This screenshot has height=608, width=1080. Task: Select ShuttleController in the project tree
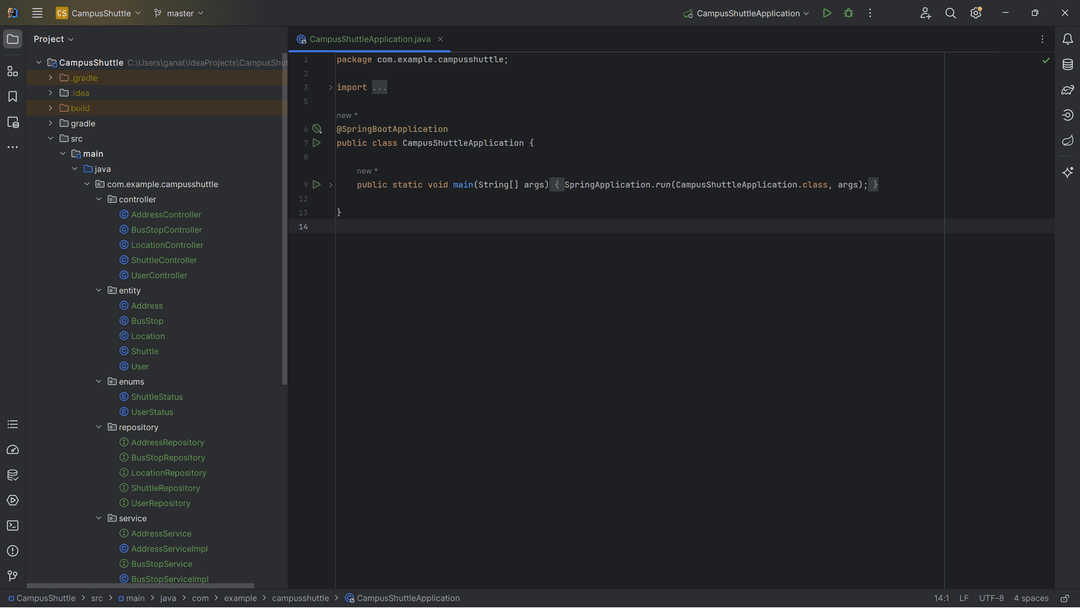tap(164, 260)
